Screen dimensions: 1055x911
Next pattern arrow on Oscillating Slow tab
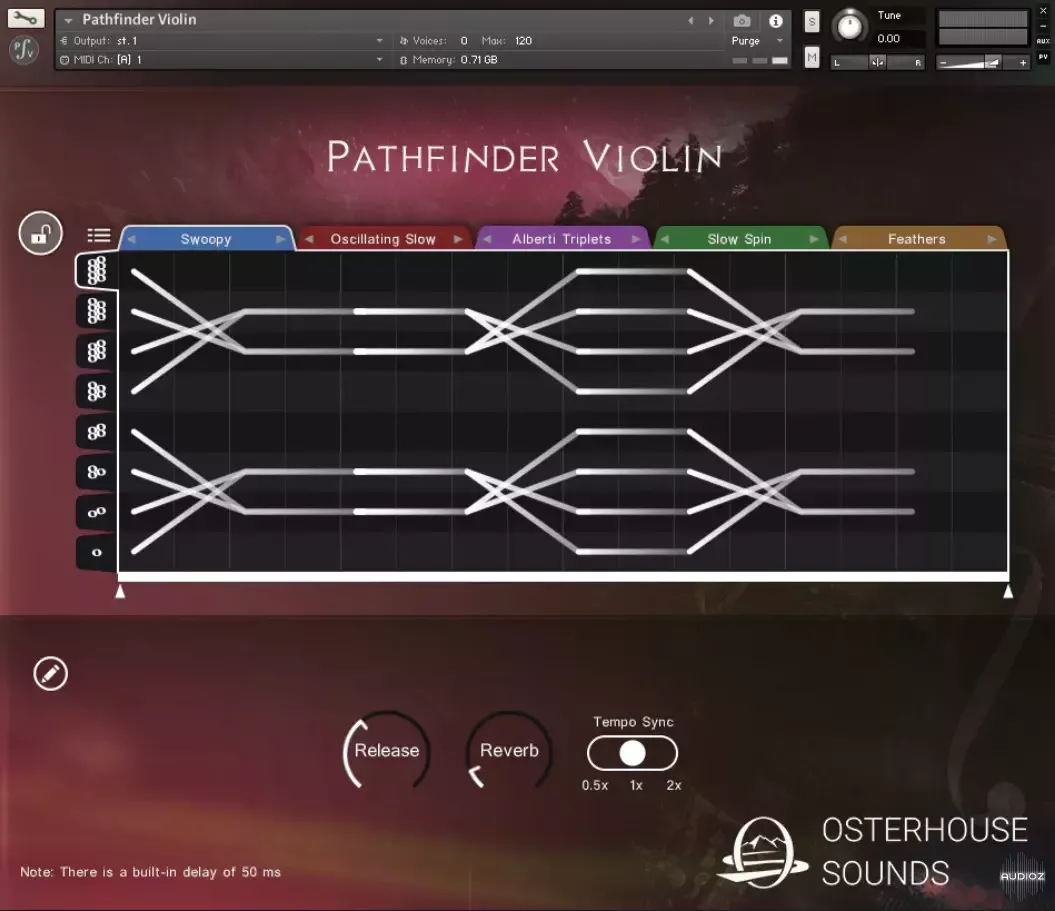[x=458, y=240]
